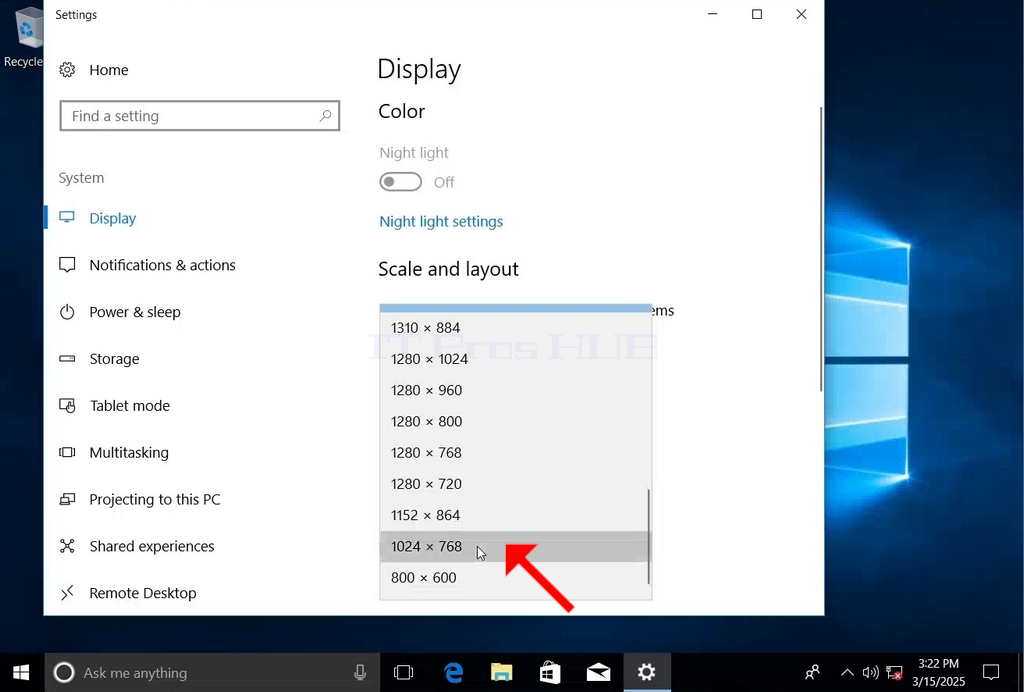Image resolution: width=1024 pixels, height=692 pixels.
Task: Open Night light settings link
Action: coord(441,222)
